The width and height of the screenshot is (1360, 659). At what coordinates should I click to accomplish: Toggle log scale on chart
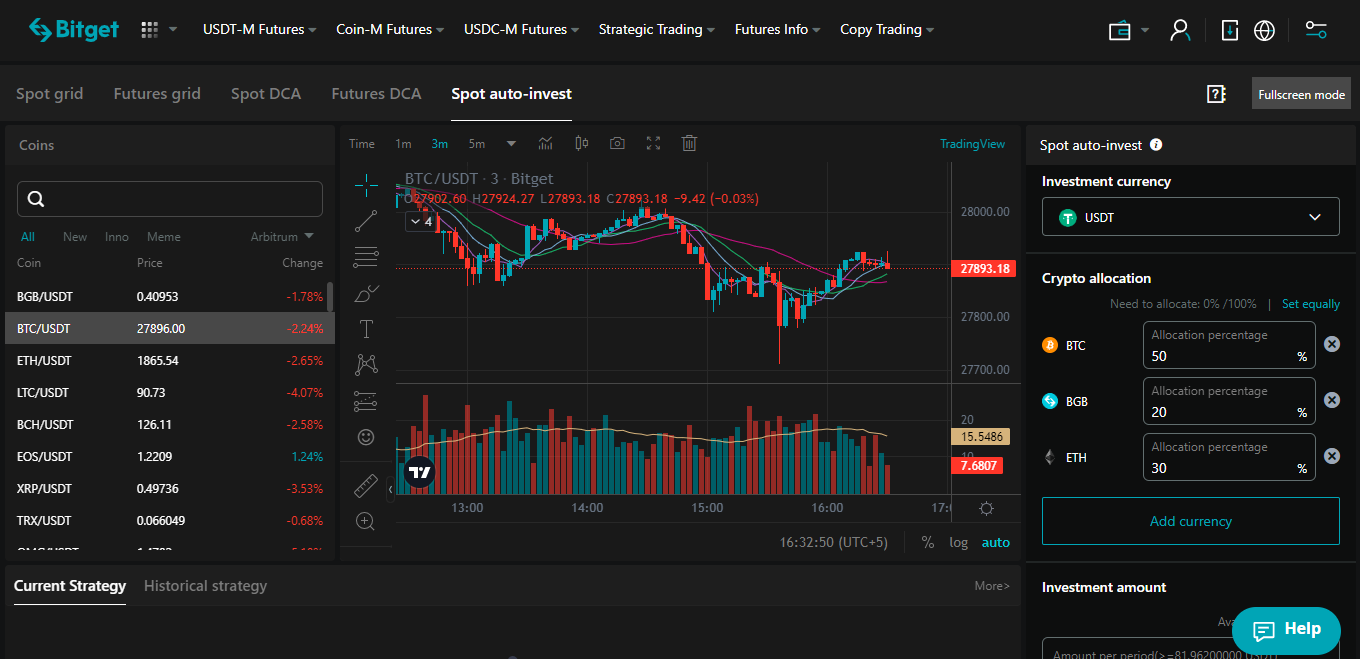coord(959,542)
